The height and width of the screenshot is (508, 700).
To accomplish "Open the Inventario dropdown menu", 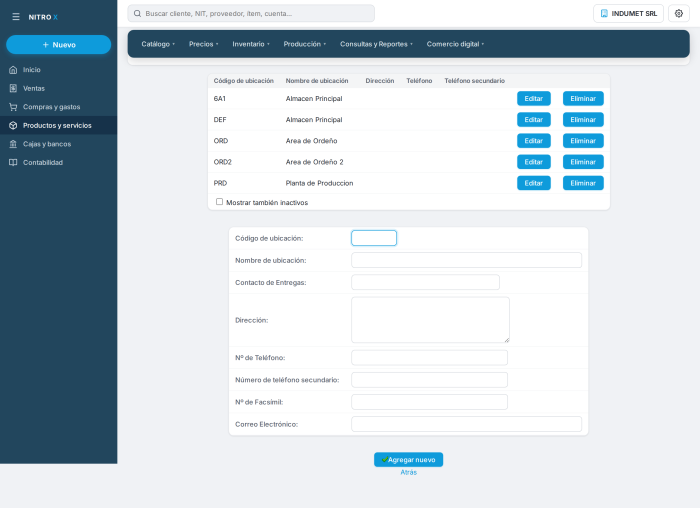I will pyautogui.click(x=251, y=44).
